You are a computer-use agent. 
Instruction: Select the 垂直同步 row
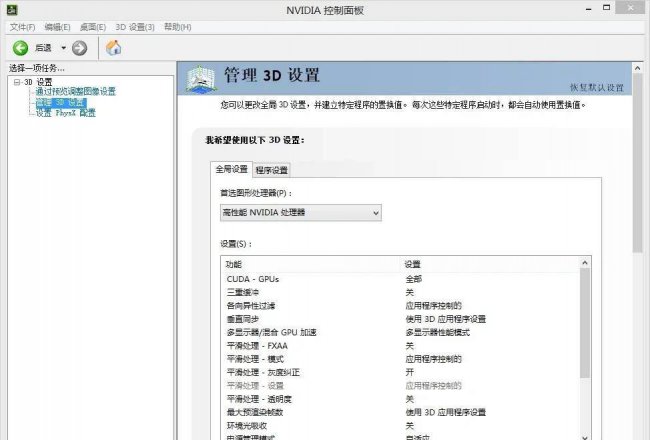tap(400, 319)
